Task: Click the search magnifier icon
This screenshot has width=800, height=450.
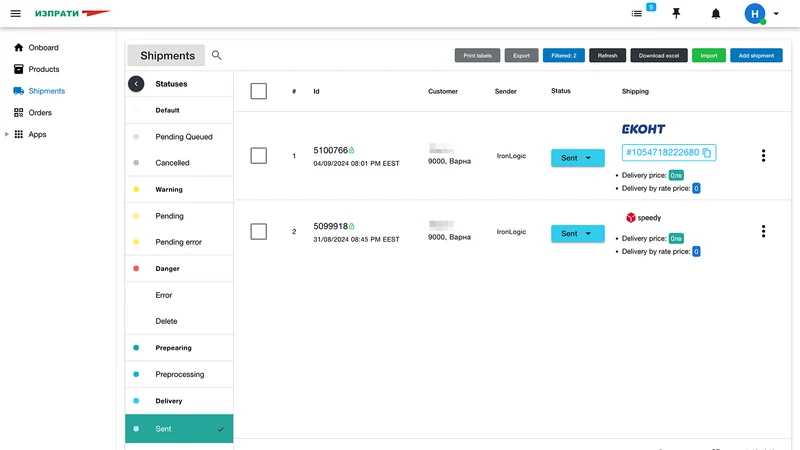Action: [216, 55]
